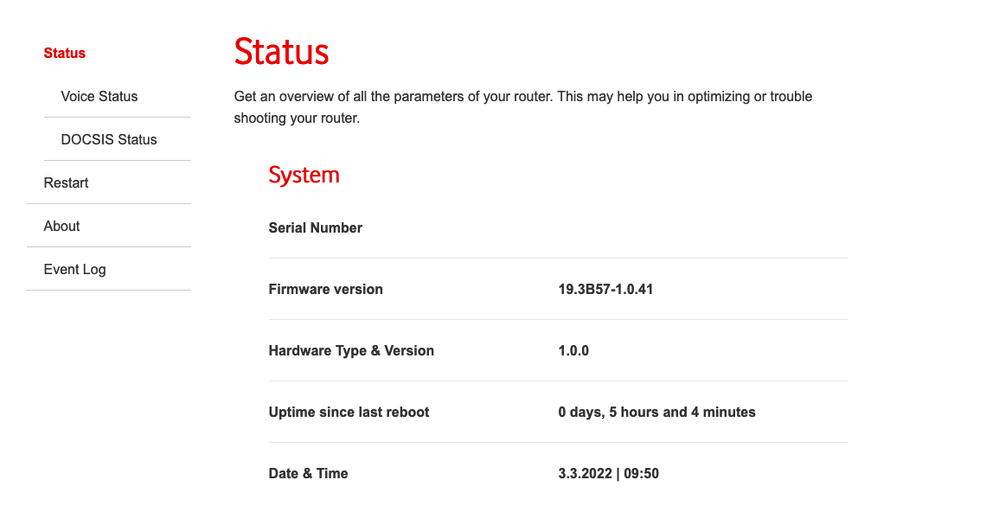Click the Hardware Type & Version label

pos(351,351)
